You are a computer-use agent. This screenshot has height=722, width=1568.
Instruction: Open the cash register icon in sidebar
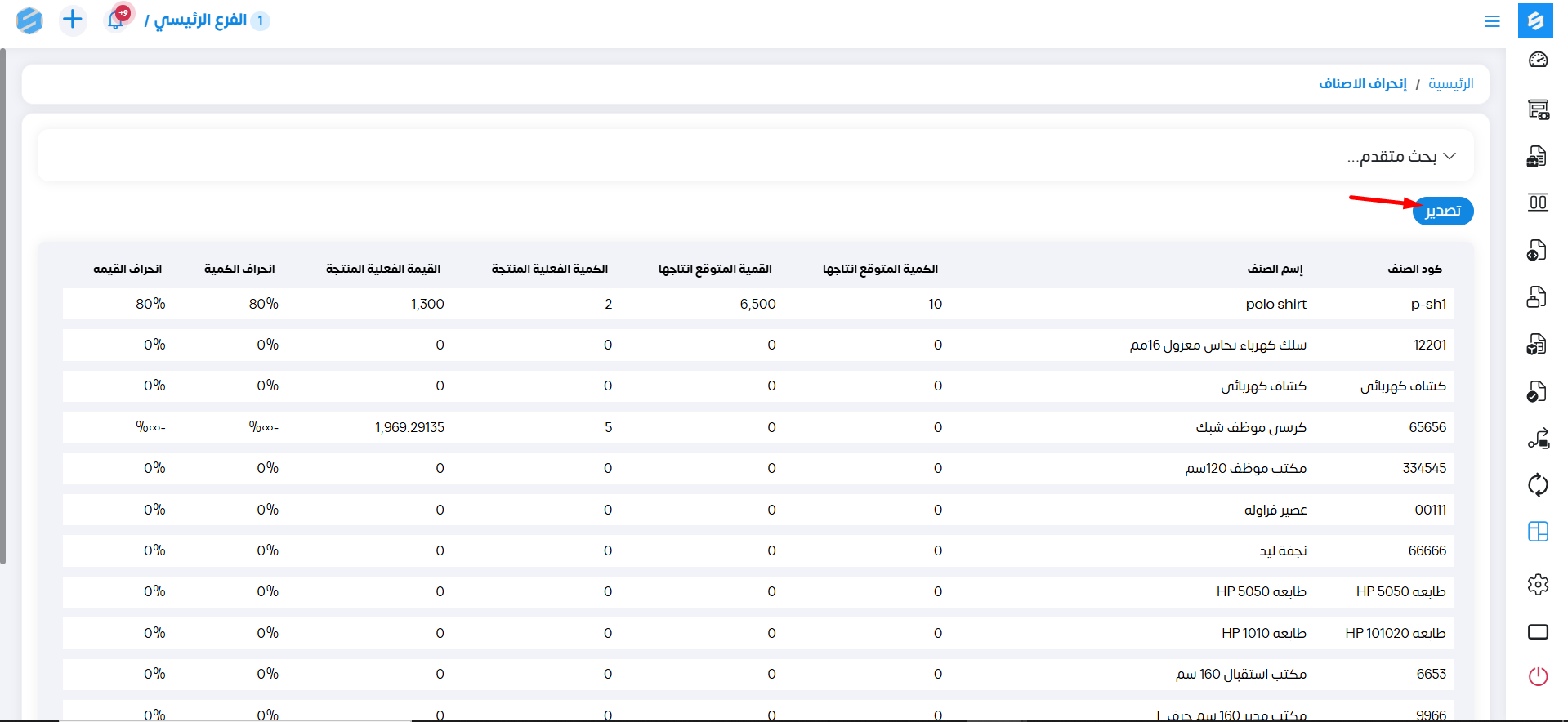[1538, 109]
